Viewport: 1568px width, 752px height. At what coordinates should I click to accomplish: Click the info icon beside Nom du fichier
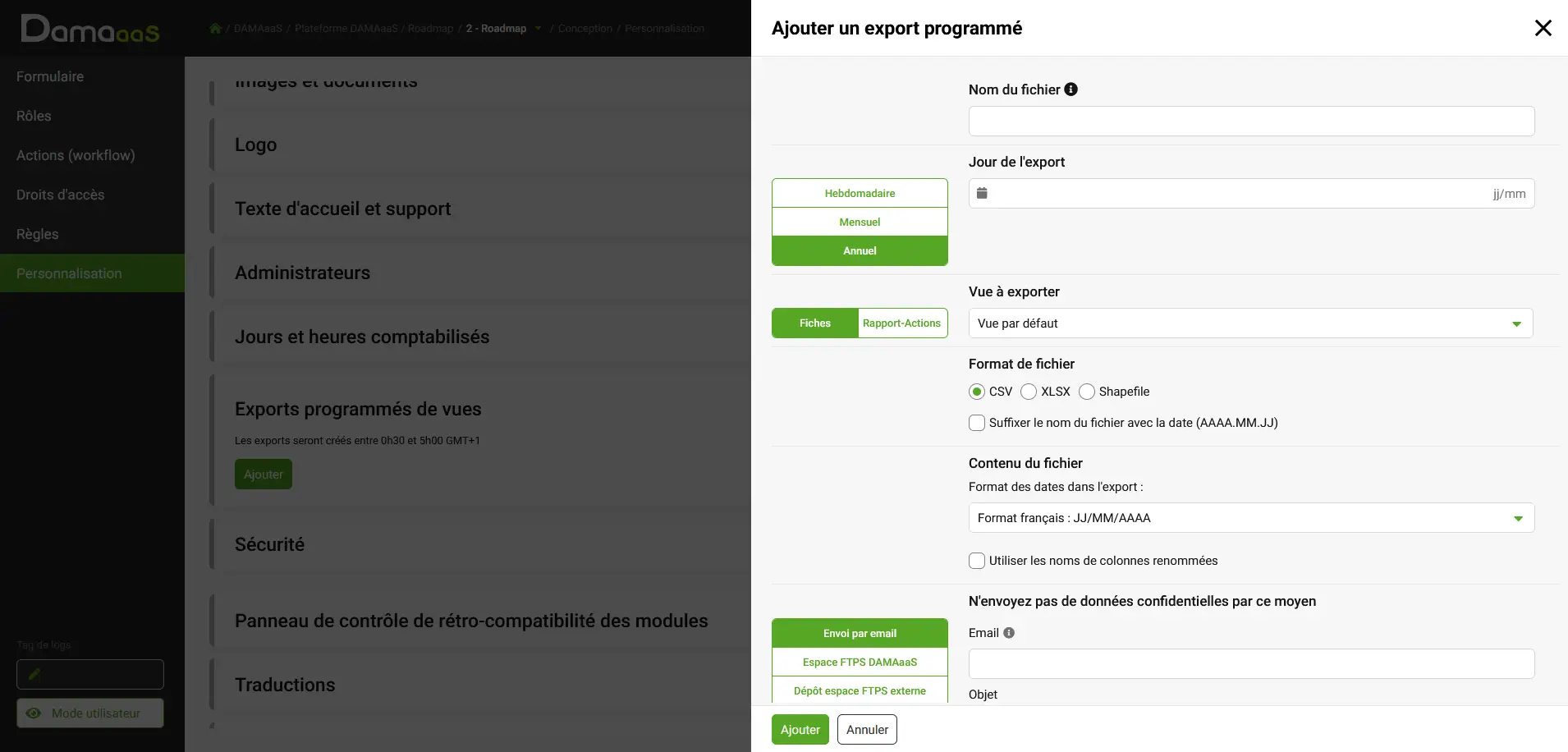point(1071,89)
